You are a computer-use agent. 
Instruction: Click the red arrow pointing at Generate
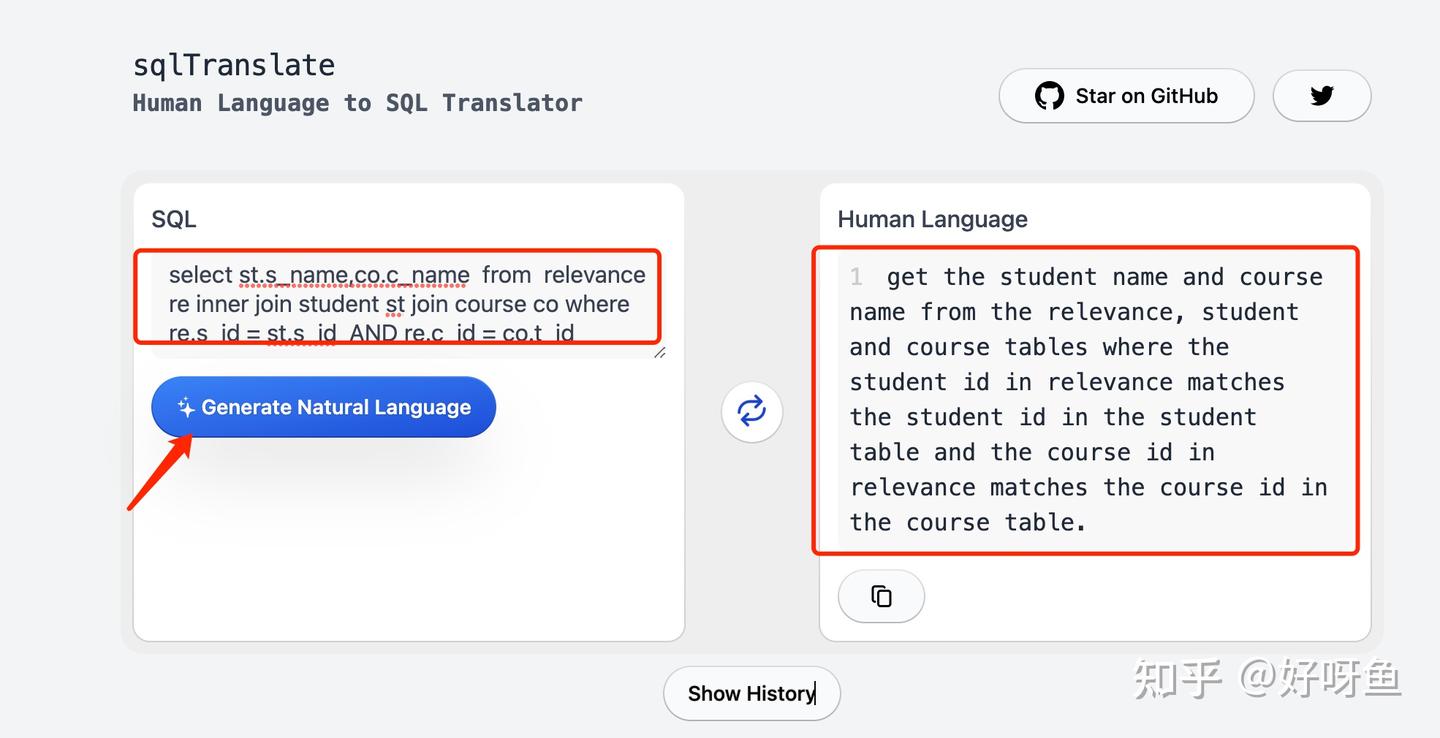click(x=160, y=470)
